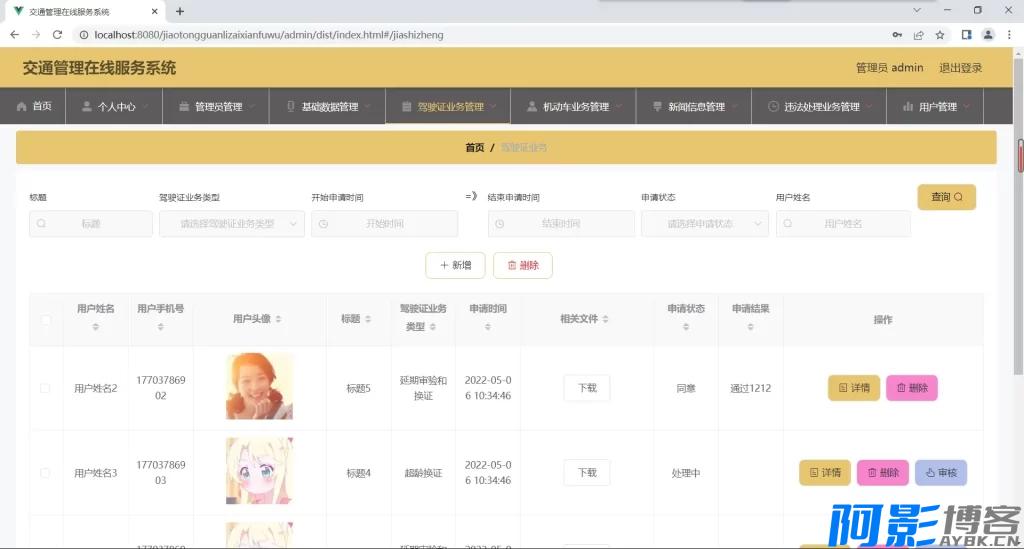Viewport: 1024px width, 549px height.
Task: Sort by 用户姓名 column arrows
Action: (95, 326)
